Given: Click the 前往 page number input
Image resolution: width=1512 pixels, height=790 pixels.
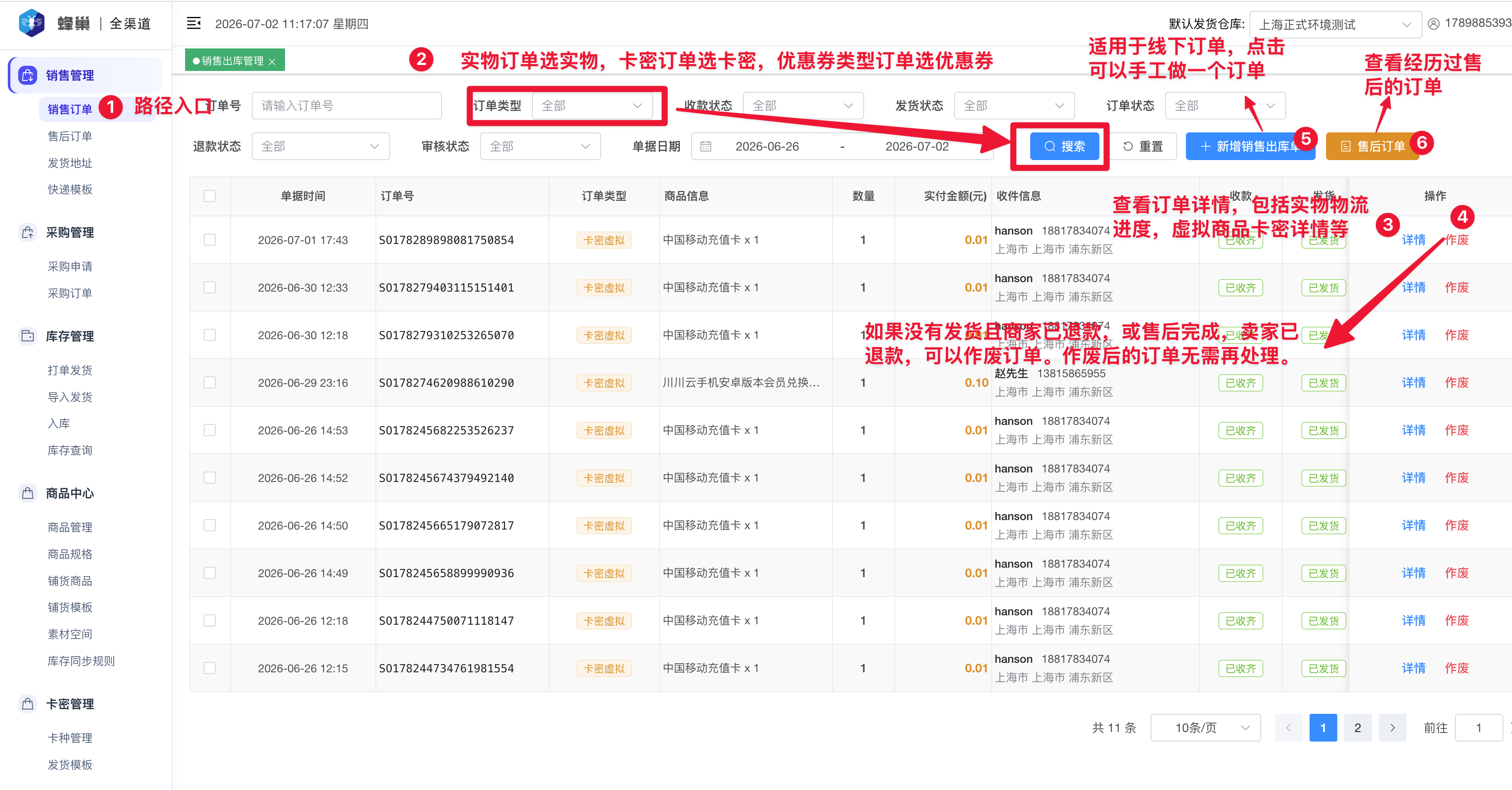Looking at the screenshot, I should (x=1479, y=728).
